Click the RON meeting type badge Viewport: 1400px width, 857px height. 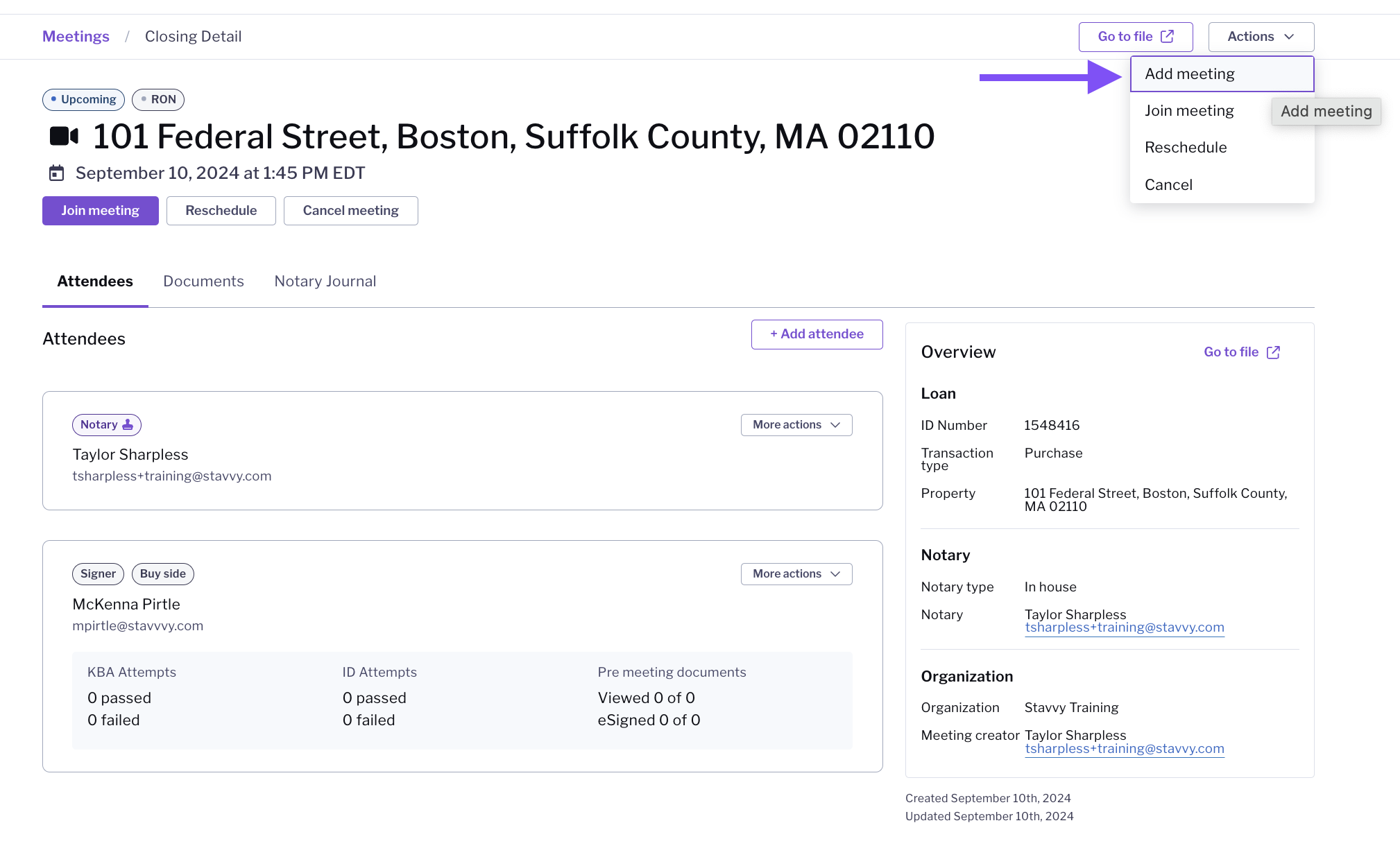click(x=158, y=99)
